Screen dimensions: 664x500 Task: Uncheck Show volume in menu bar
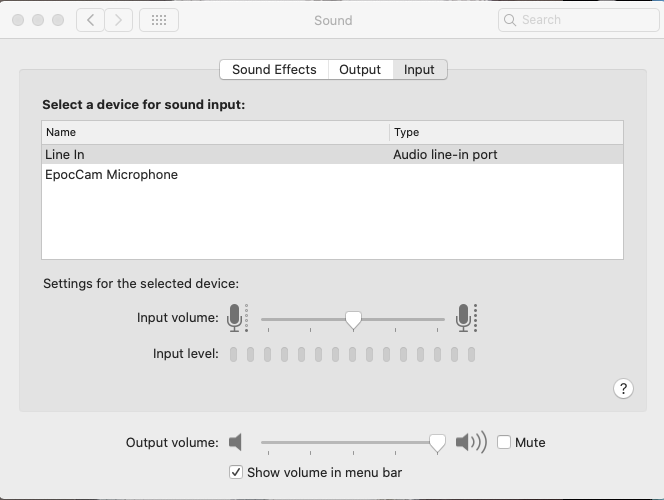point(236,472)
